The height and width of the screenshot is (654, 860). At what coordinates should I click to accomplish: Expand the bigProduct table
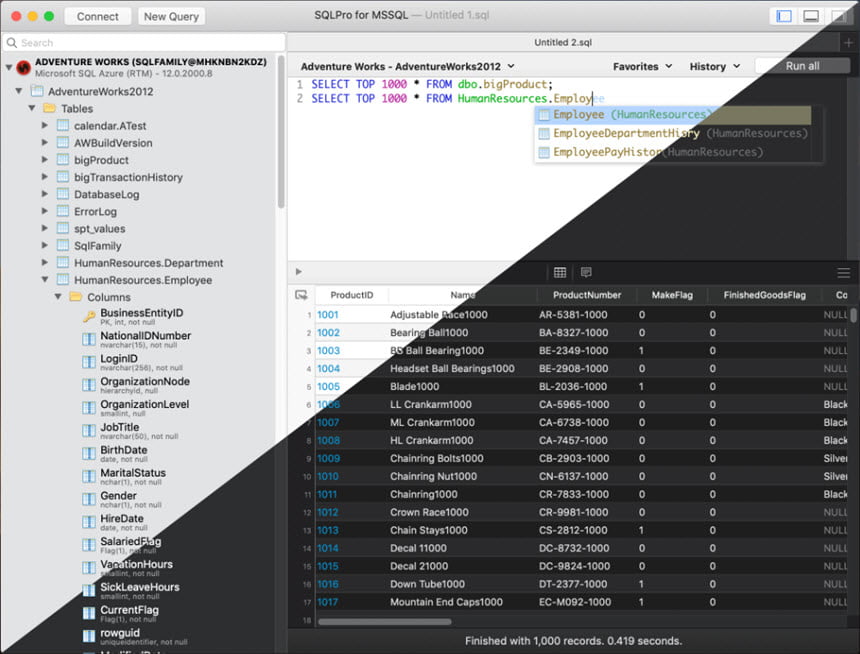[45, 160]
